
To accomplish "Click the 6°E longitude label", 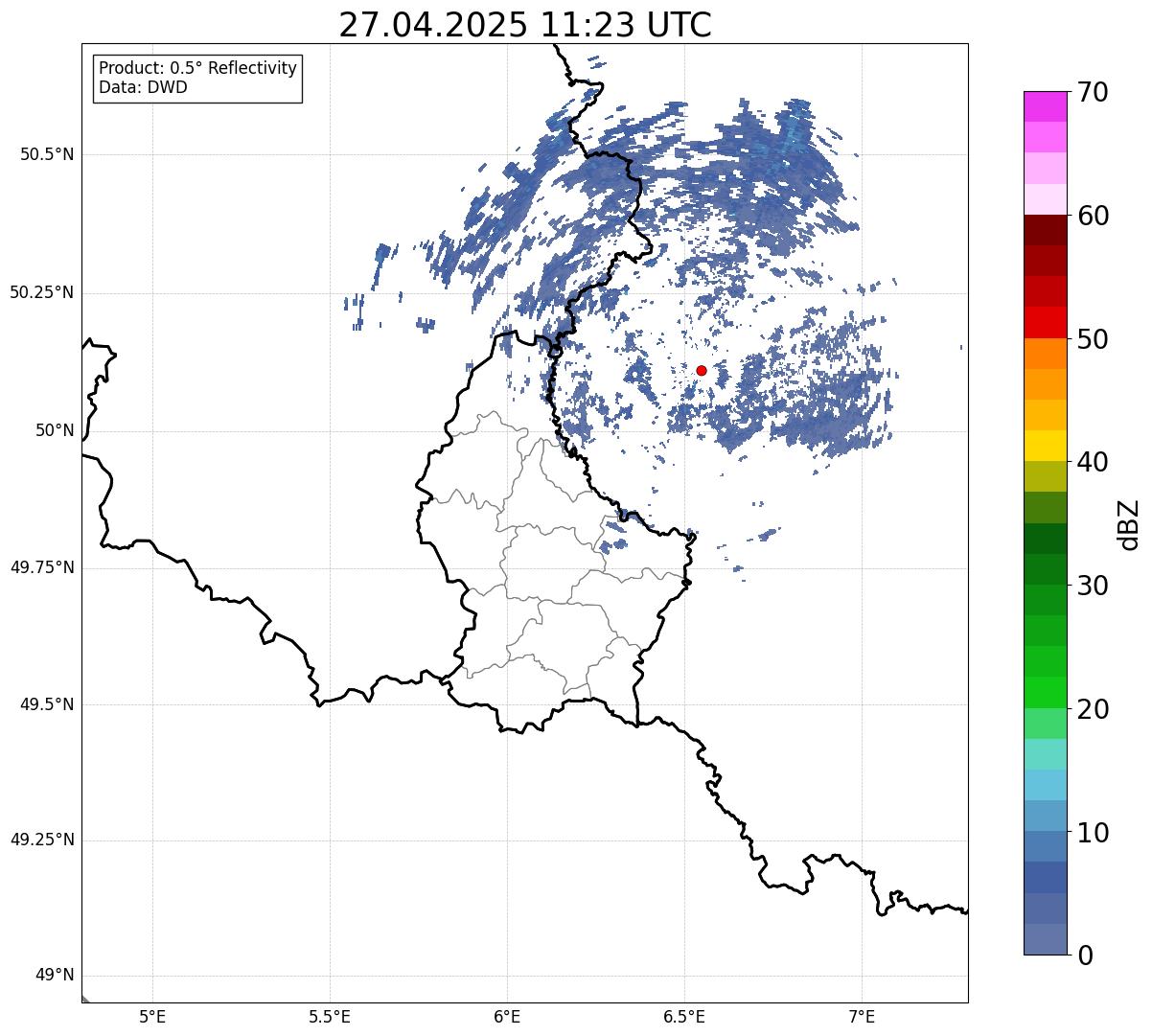I will pyautogui.click(x=507, y=1016).
